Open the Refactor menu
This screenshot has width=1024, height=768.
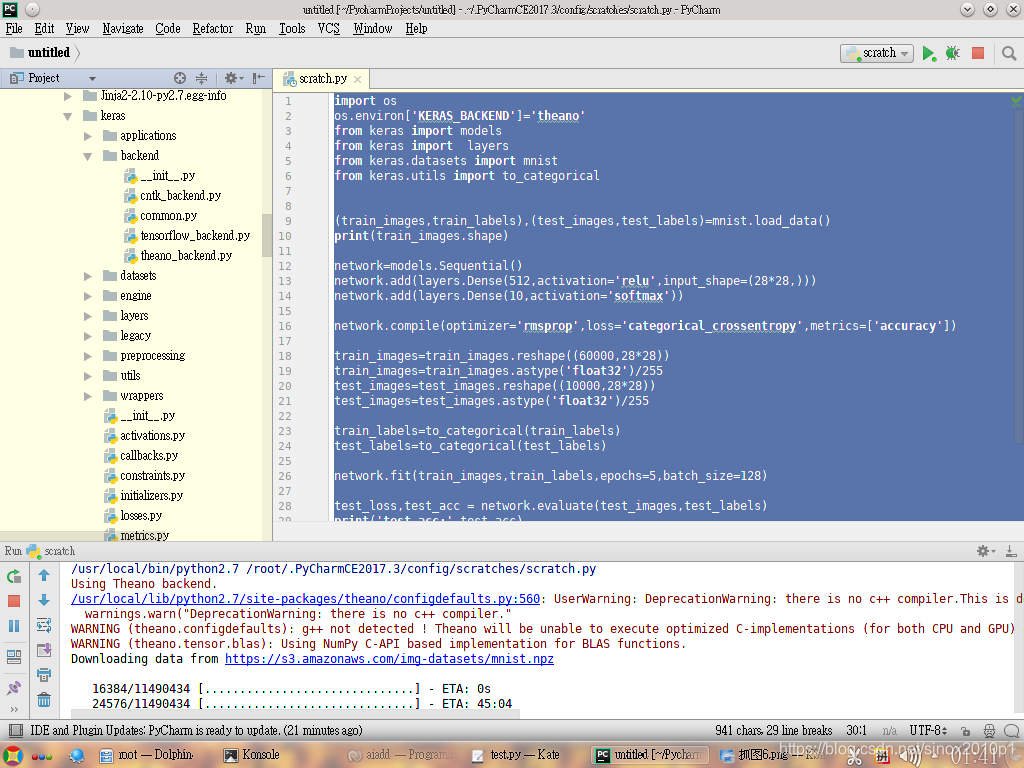pyautogui.click(x=212, y=29)
